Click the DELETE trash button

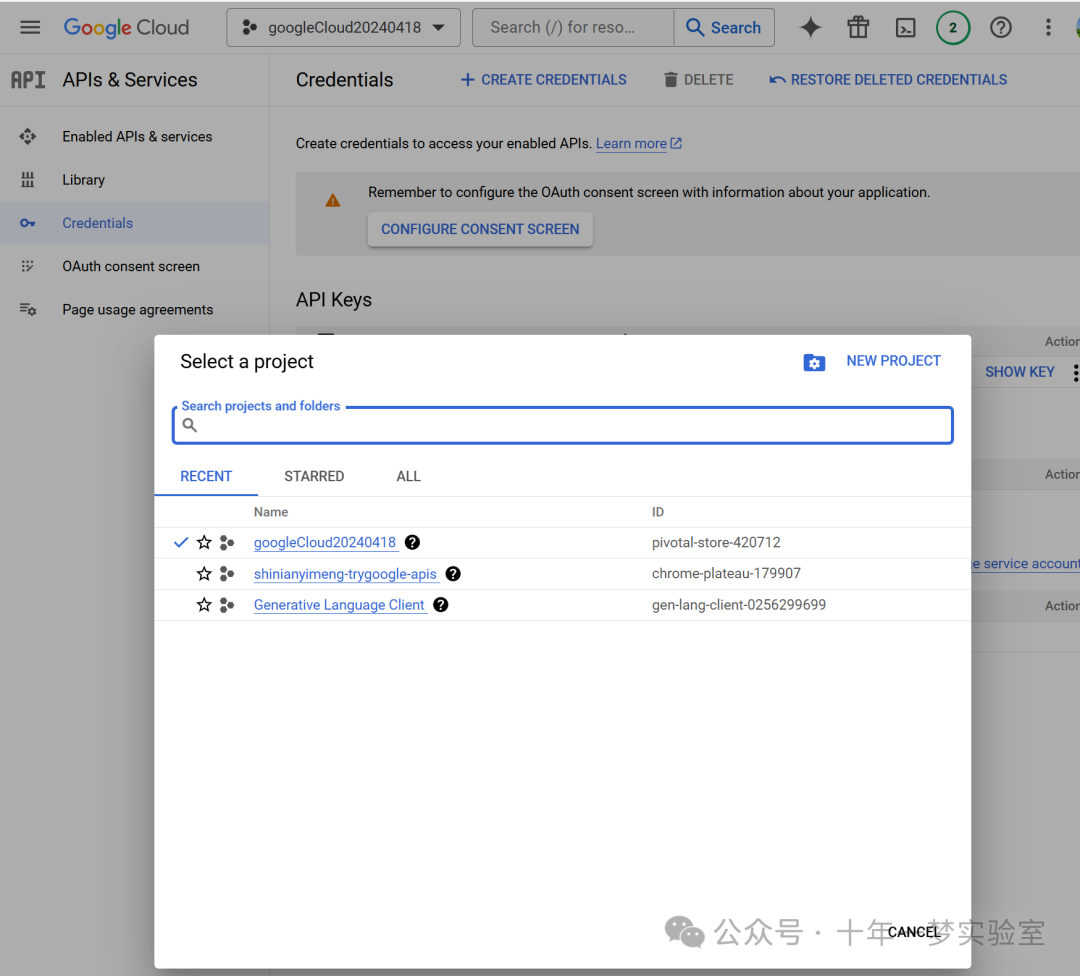(698, 80)
